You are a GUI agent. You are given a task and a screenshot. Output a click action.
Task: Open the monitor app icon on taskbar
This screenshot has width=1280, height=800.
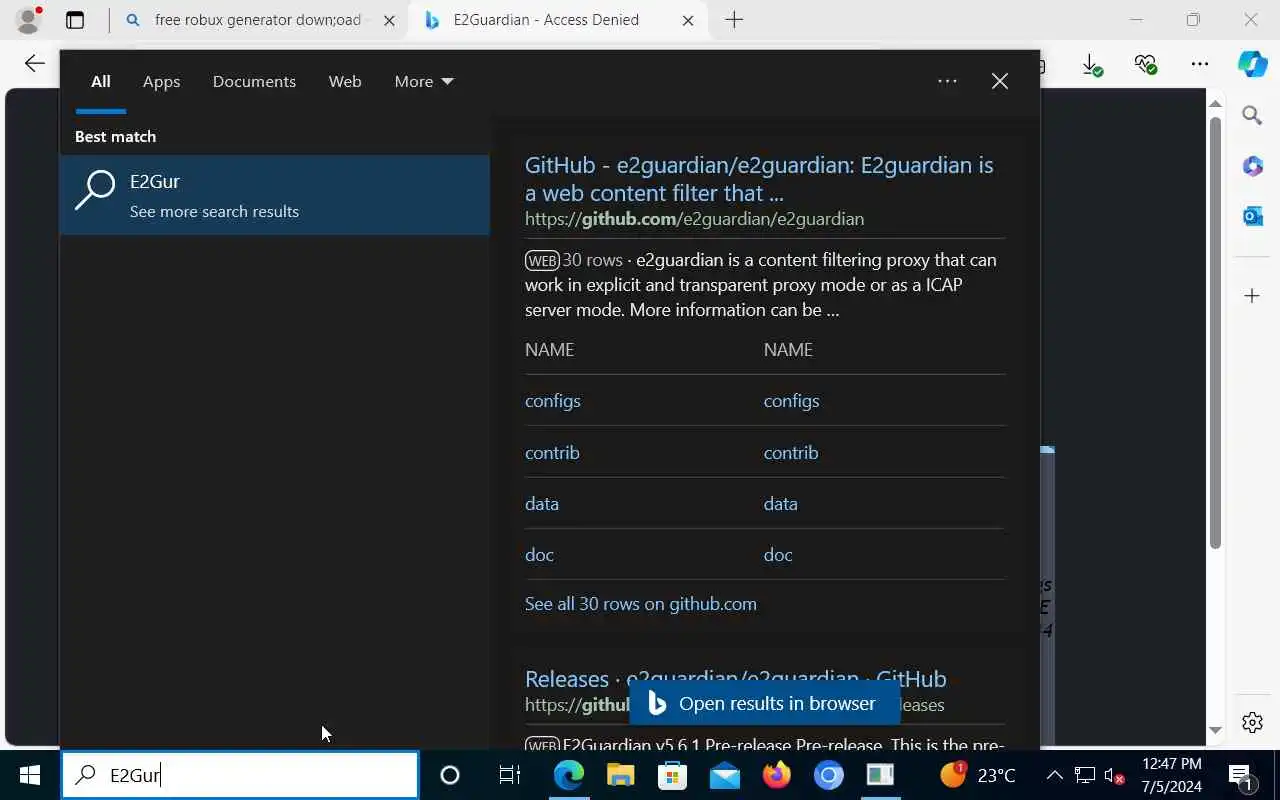(x=880, y=775)
